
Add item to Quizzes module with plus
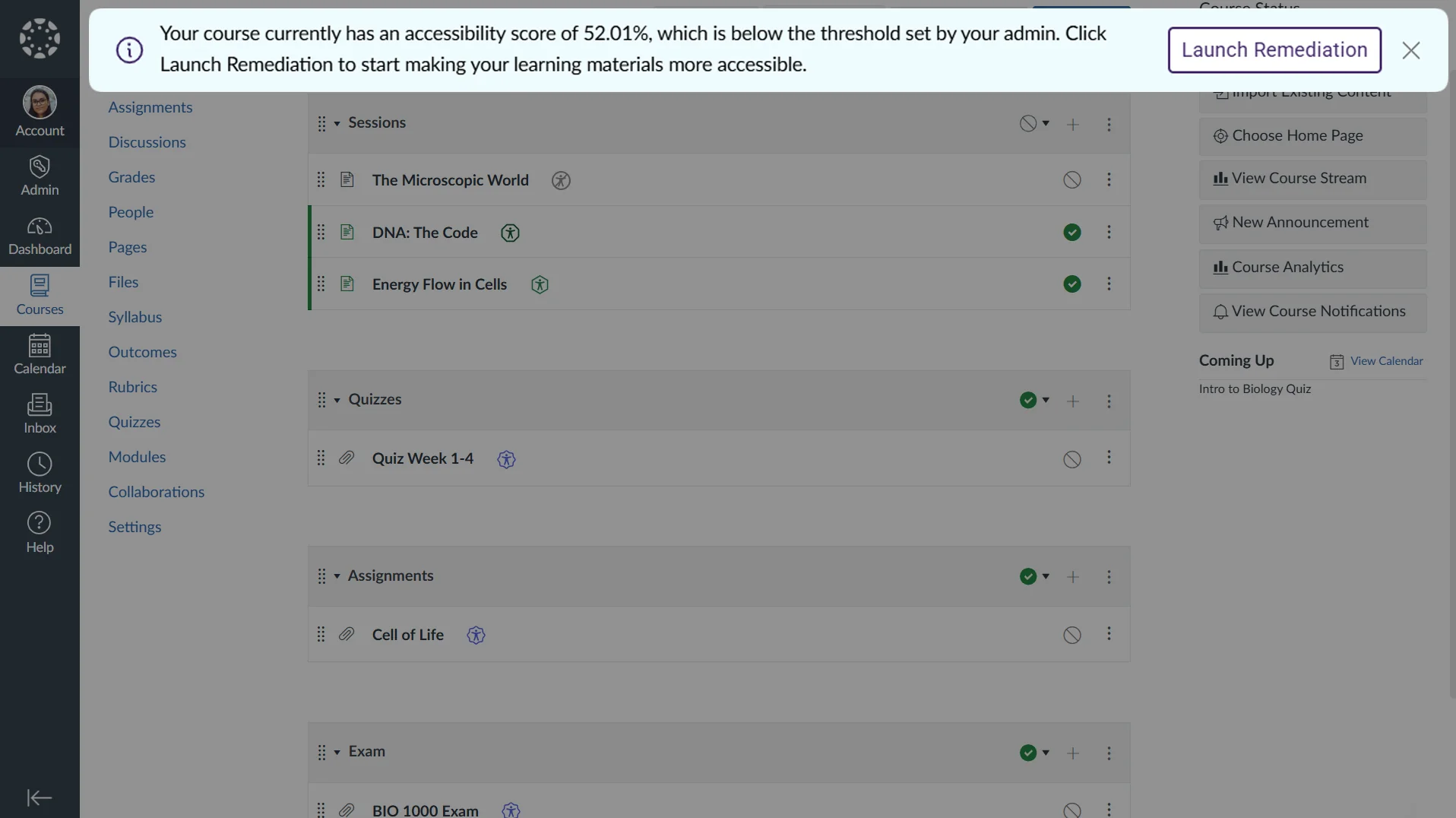1072,401
